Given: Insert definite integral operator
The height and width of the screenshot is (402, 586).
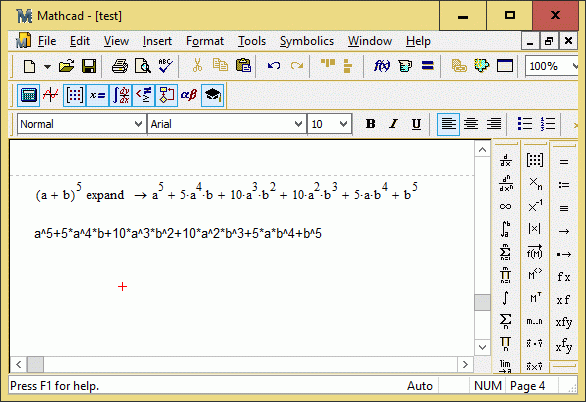Looking at the screenshot, I should pos(505,229).
